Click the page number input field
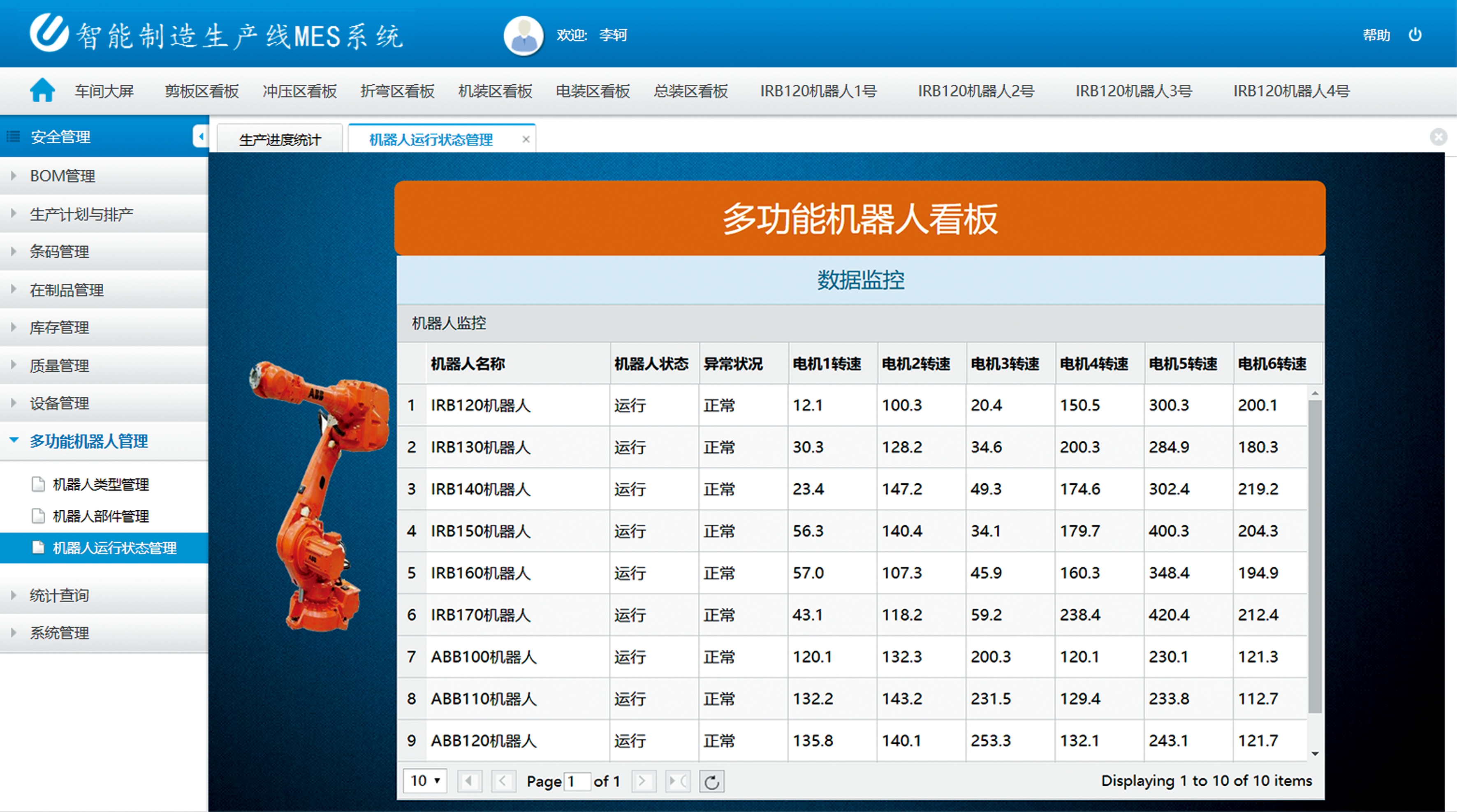 (x=577, y=782)
